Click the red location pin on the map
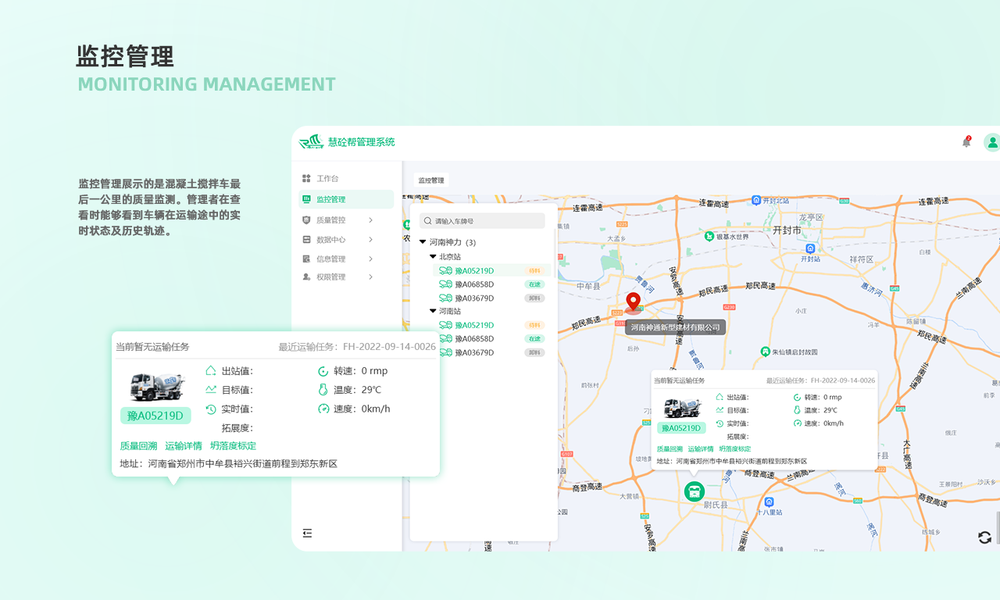This screenshot has height=600, width=1000. pos(633,302)
